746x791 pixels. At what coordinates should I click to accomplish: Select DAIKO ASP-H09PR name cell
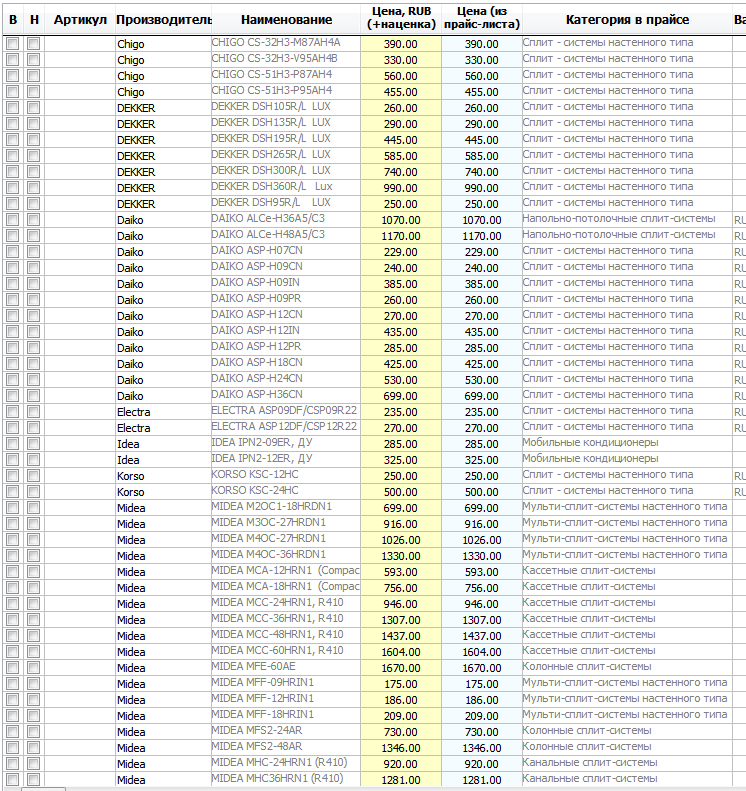(x=286, y=300)
